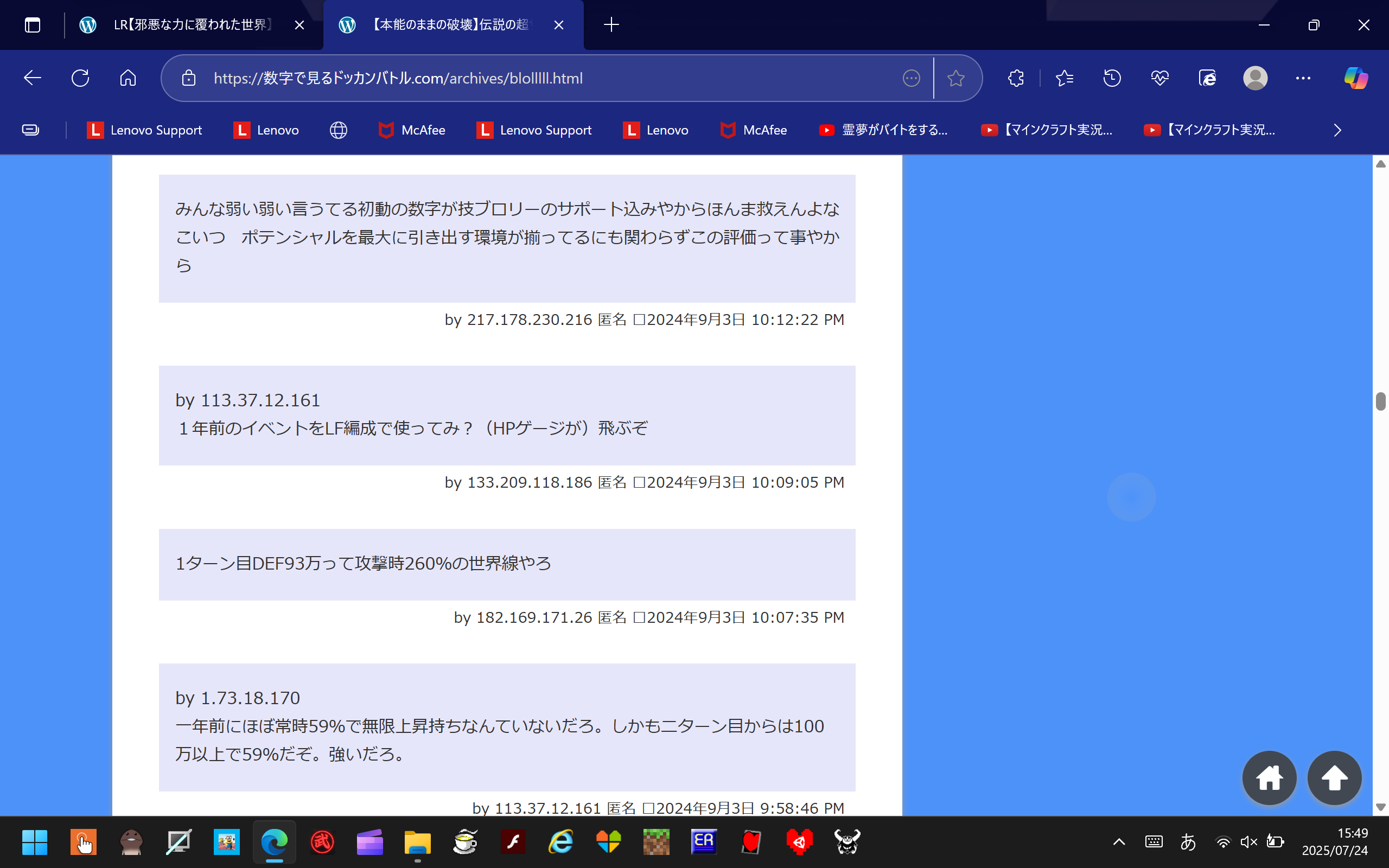This screenshot has height=868, width=1389.
Task: Open the touch keyboard tray icon
Action: [x=1154, y=842]
